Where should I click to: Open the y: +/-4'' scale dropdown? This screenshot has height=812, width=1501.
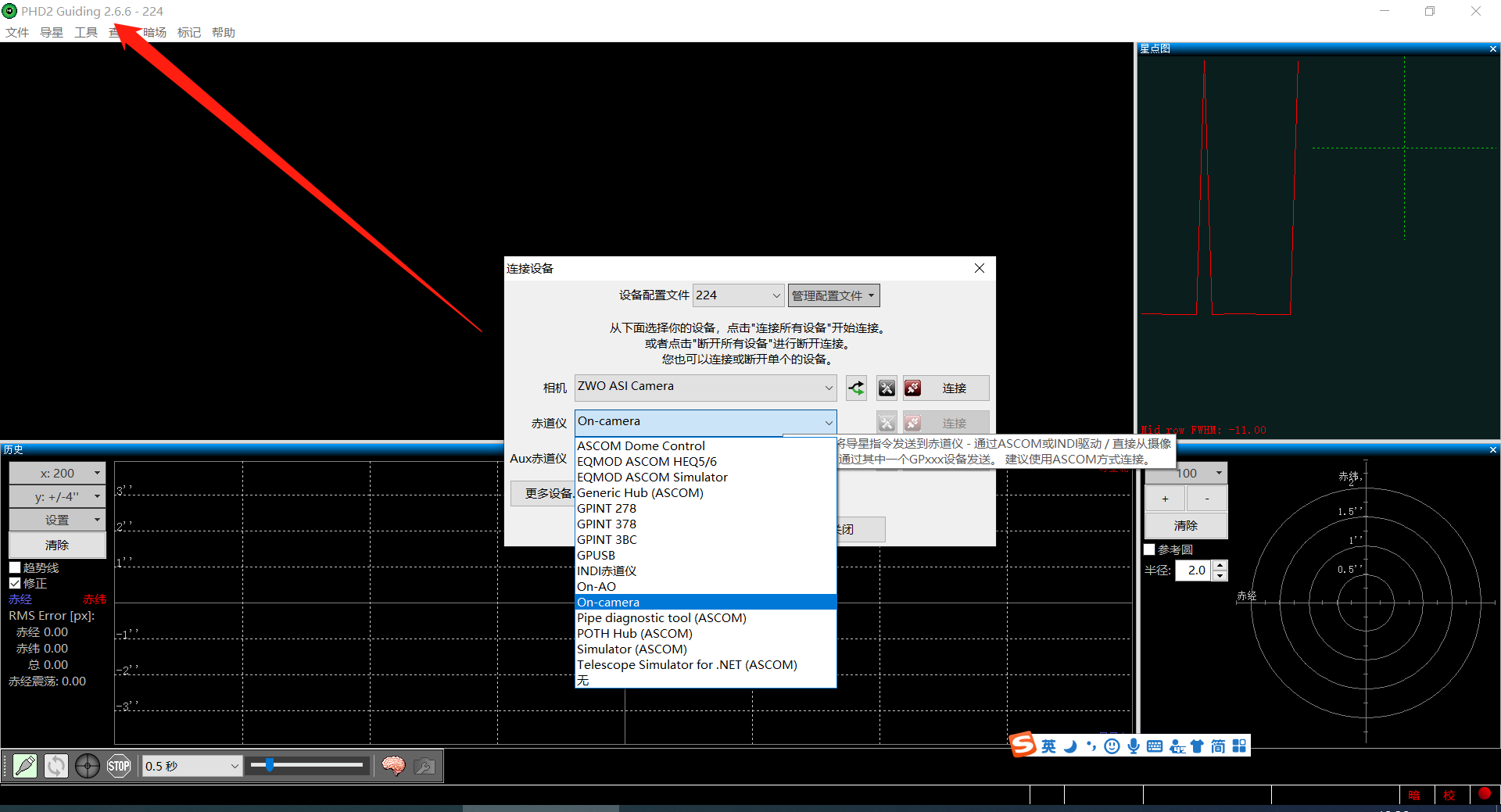(x=57, y=496)
